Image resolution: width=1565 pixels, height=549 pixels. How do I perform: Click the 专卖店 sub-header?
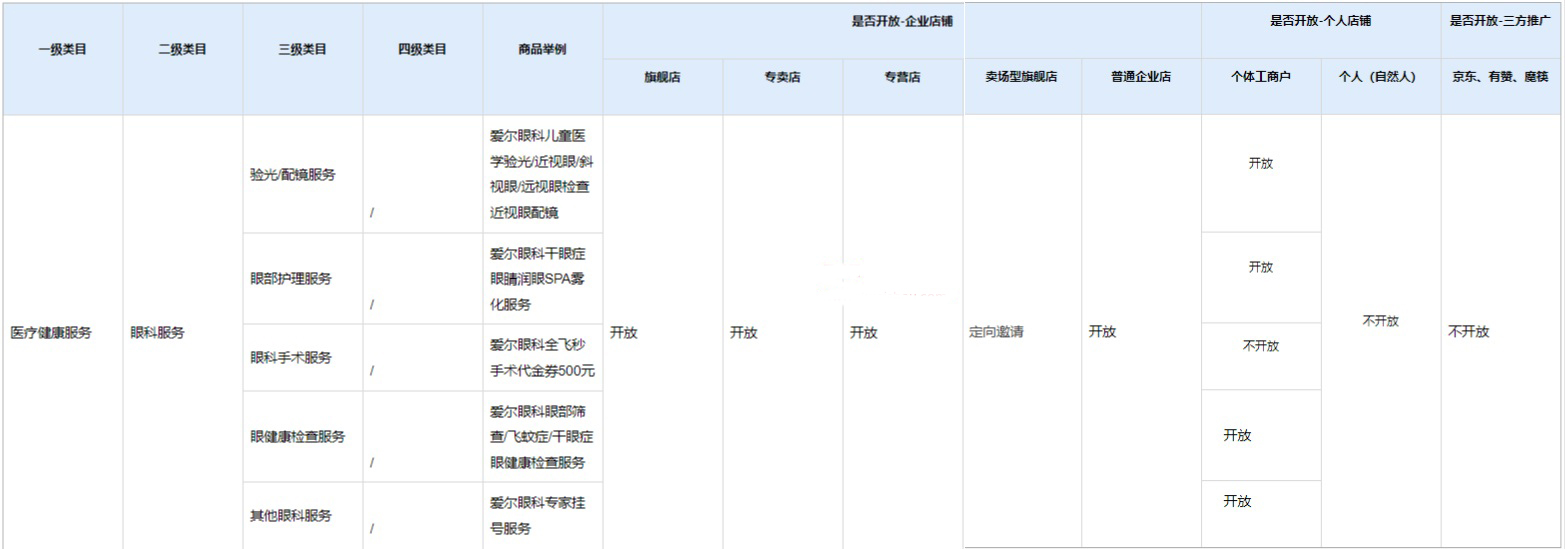(782, 77)
